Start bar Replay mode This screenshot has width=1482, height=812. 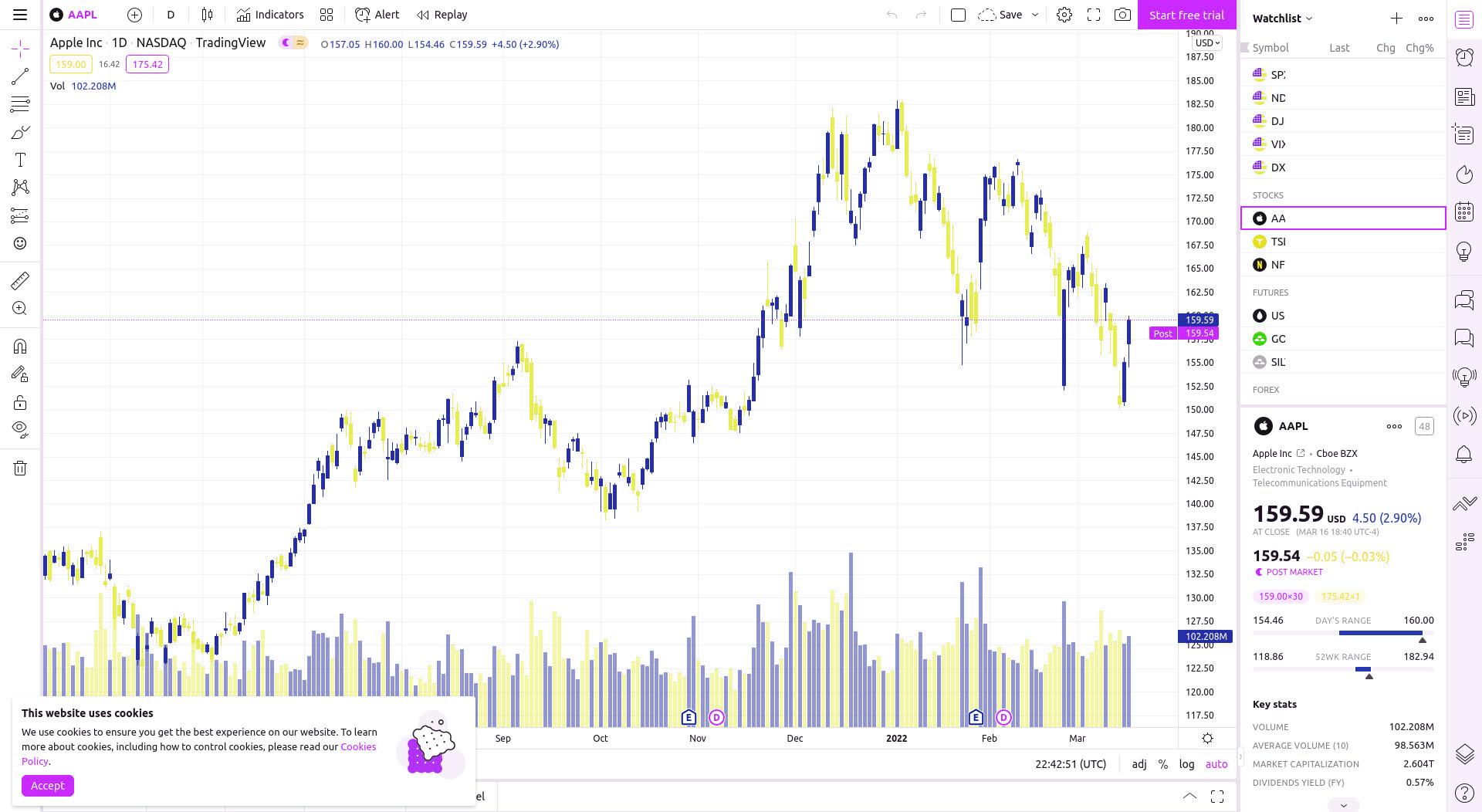442,15
